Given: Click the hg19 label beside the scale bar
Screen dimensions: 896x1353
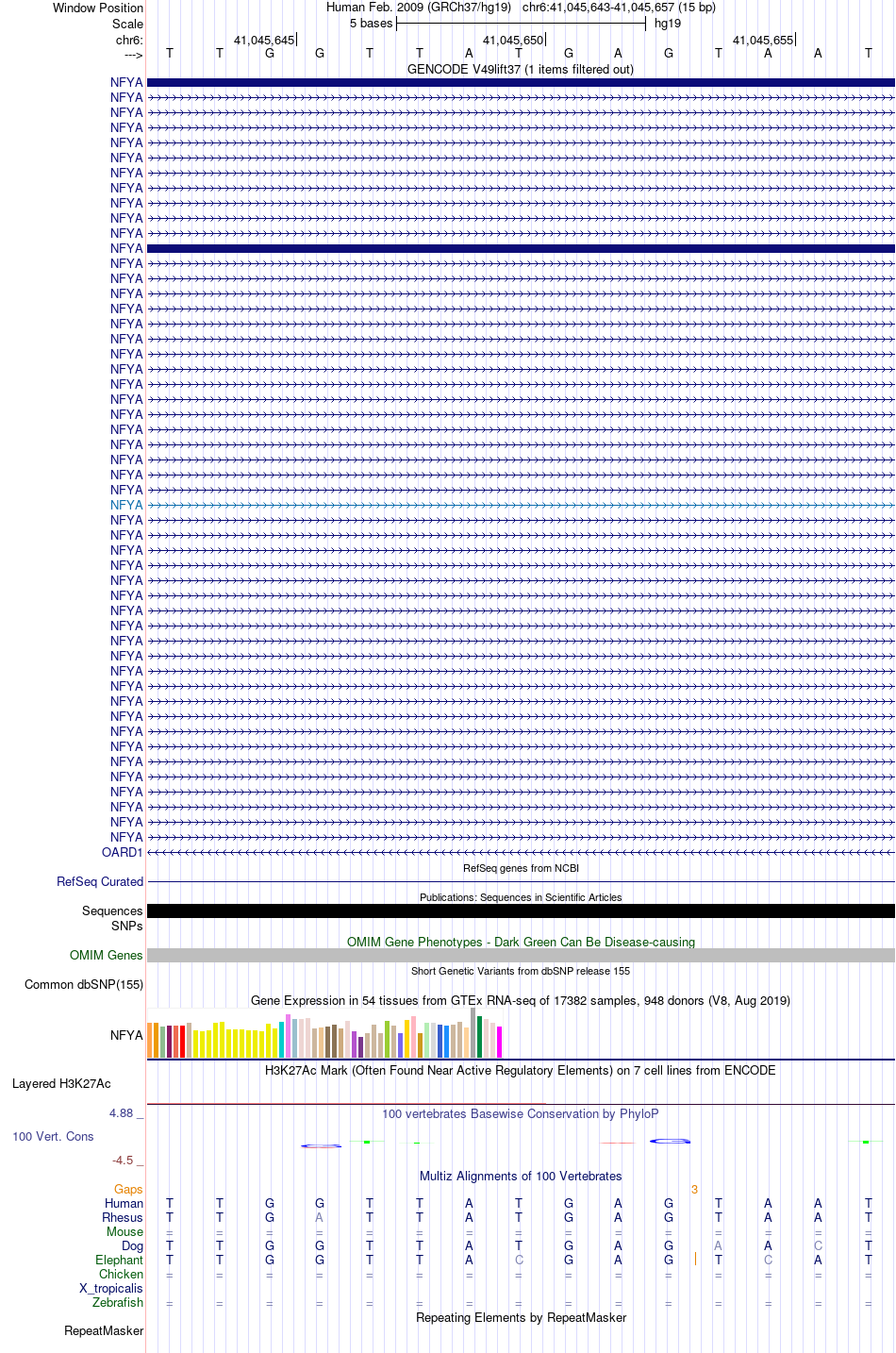Looking at the screenshot, I should [x=668, y=23].
